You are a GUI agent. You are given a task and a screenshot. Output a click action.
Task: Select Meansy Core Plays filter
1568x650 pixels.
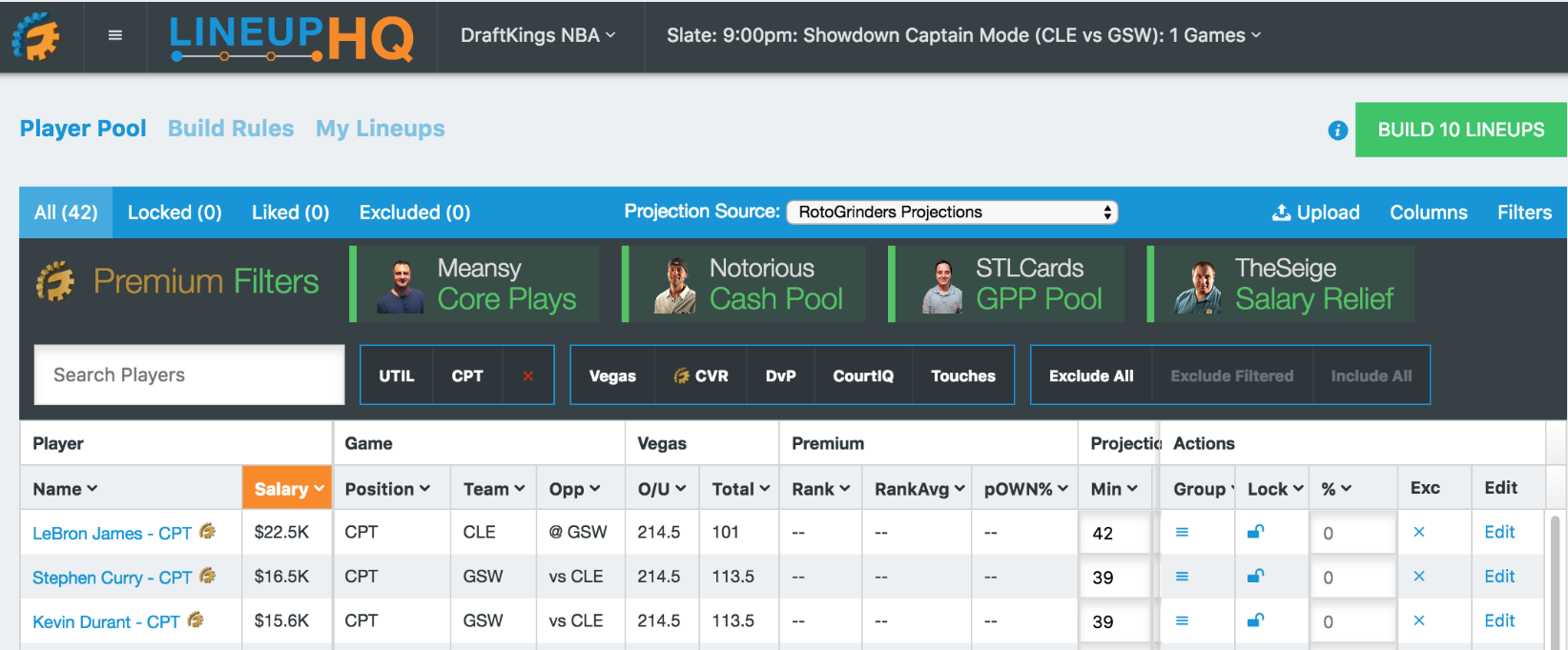(x=476, y=284)
